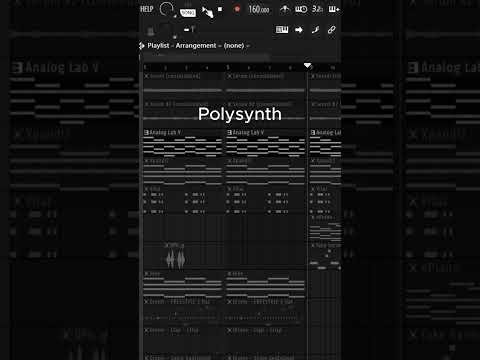
Task: Select the first Analog Lab V clip
Action: coord(183,143)
